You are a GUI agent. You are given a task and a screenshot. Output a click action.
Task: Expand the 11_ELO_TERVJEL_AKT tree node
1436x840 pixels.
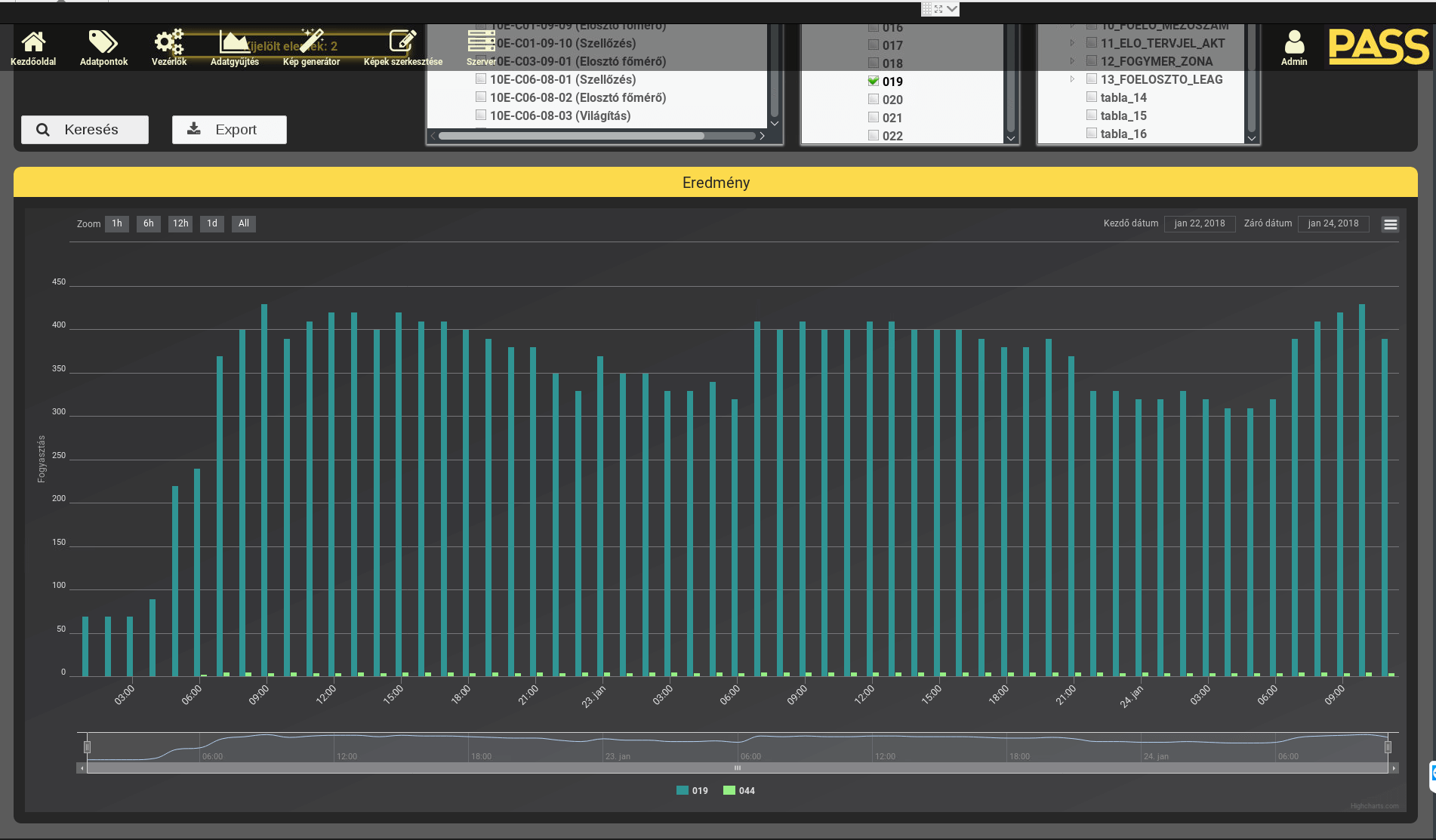[x=1072, y=43]
